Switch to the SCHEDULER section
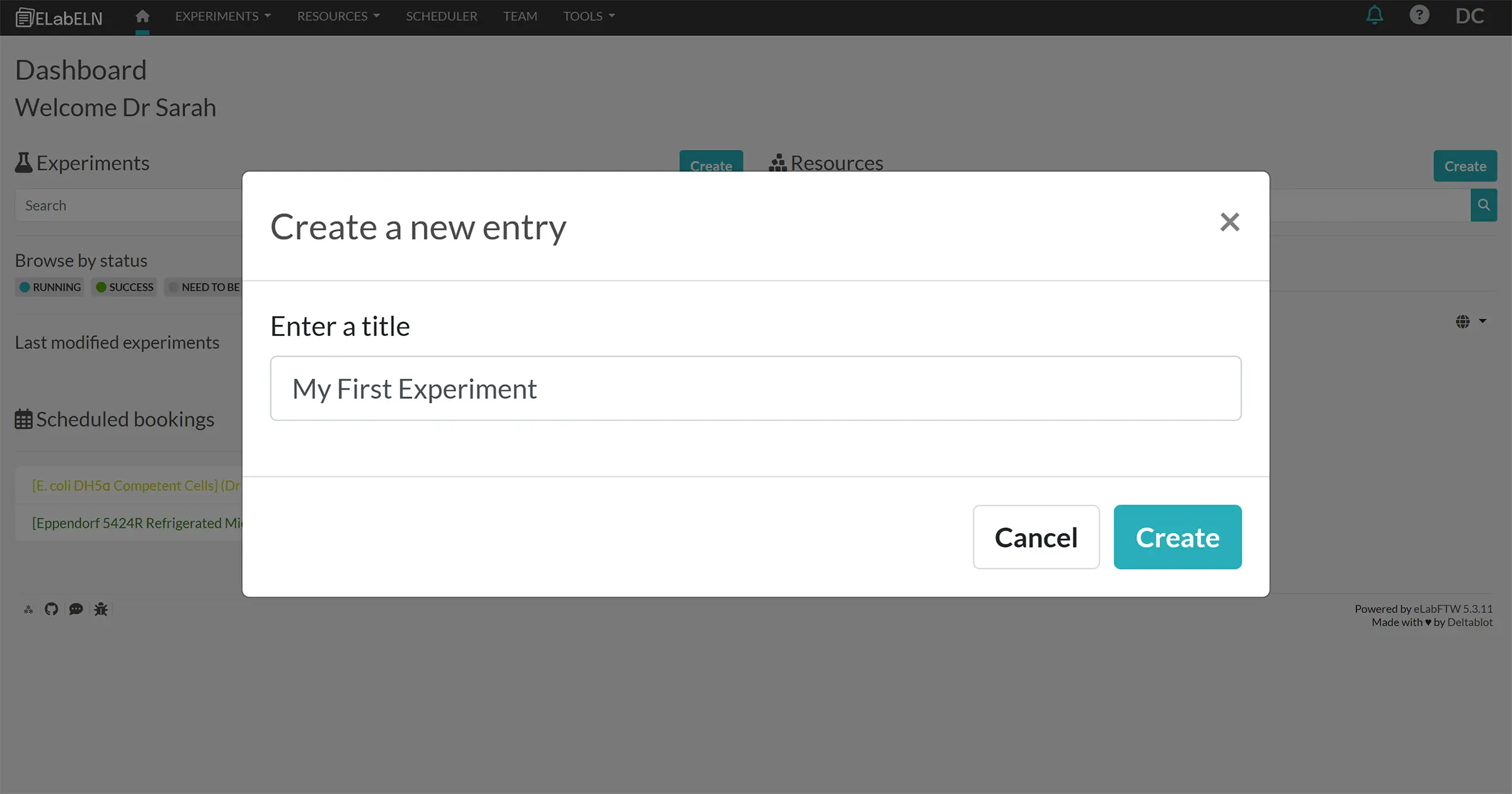This screenshot has height=794, width=1512. point(441,16)
